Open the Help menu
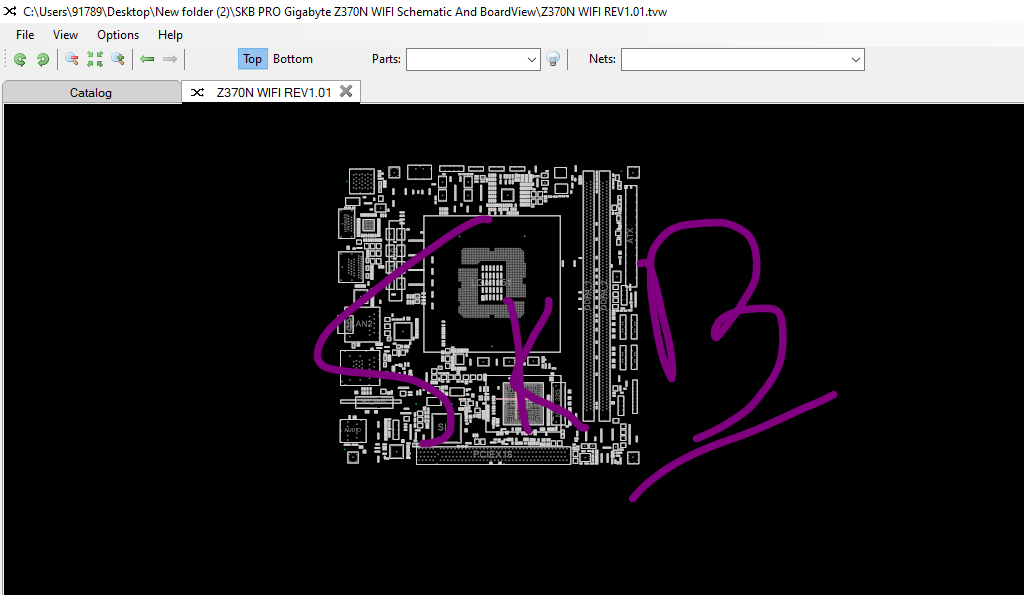This screenshot has height=595, width=1024. pos(170,35)
